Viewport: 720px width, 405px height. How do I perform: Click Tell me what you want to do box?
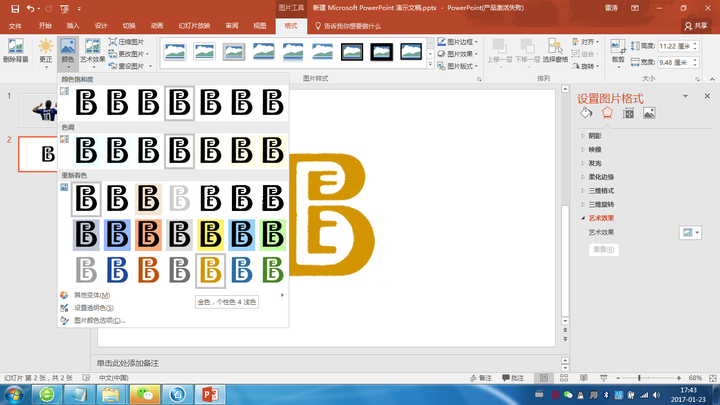(x=348, y=26)
